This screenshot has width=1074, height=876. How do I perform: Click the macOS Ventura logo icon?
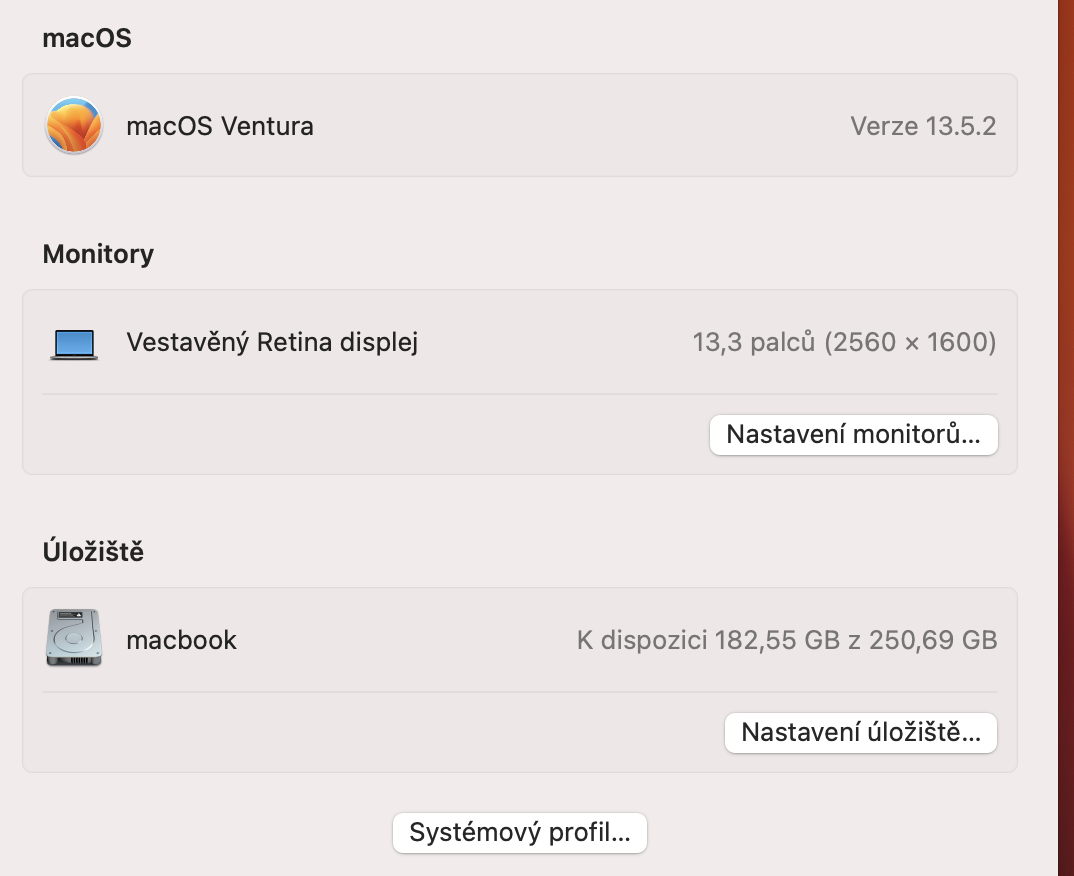pyautogui.click(x=74, y=126)
